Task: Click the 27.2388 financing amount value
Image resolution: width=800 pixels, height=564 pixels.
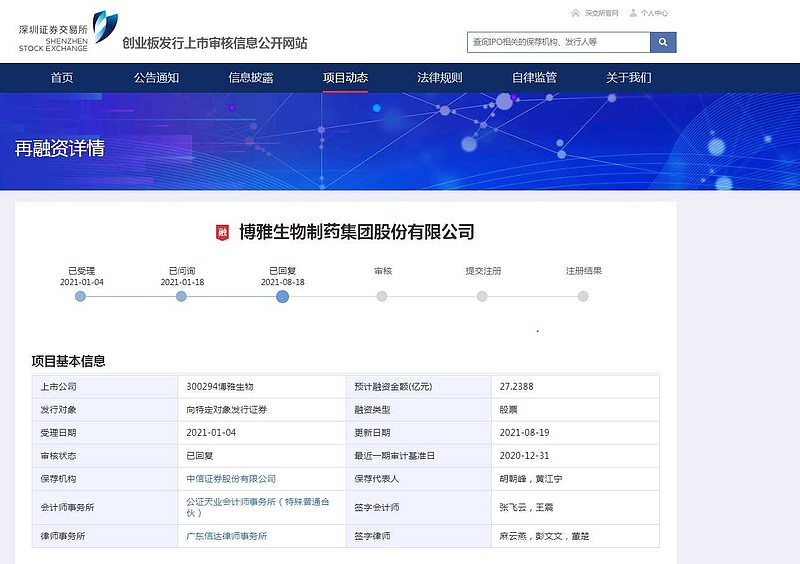Action: tap(516, 387)
